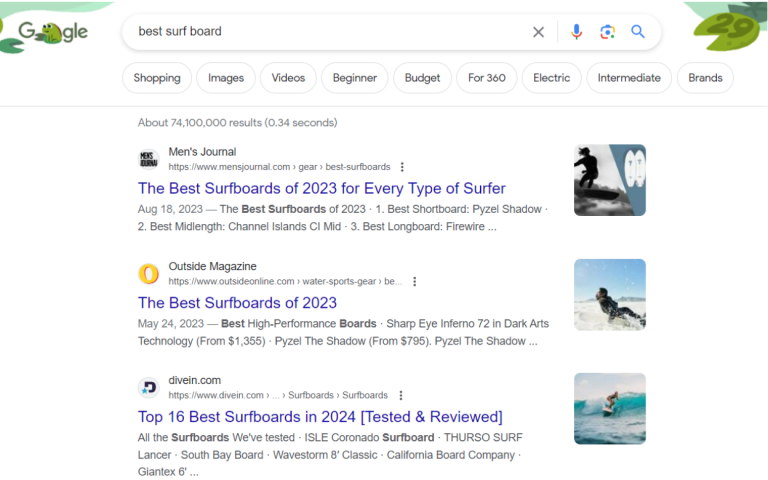Open more options for Outside Magazine result
The image size is (768, 480).
pyautogui.click(x=414, y=282)
